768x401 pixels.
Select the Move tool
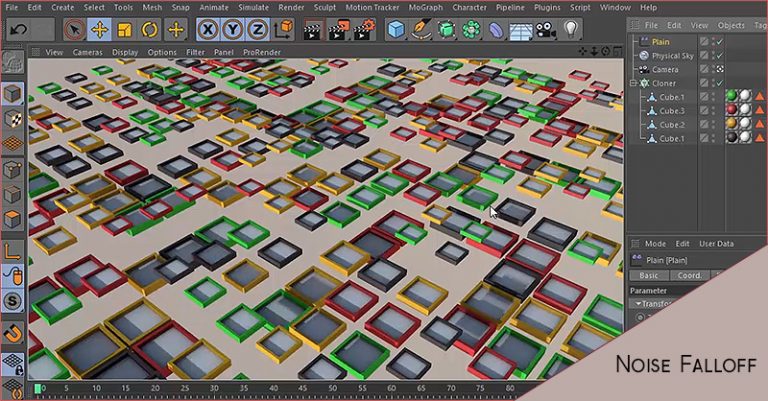pos(100,29)
